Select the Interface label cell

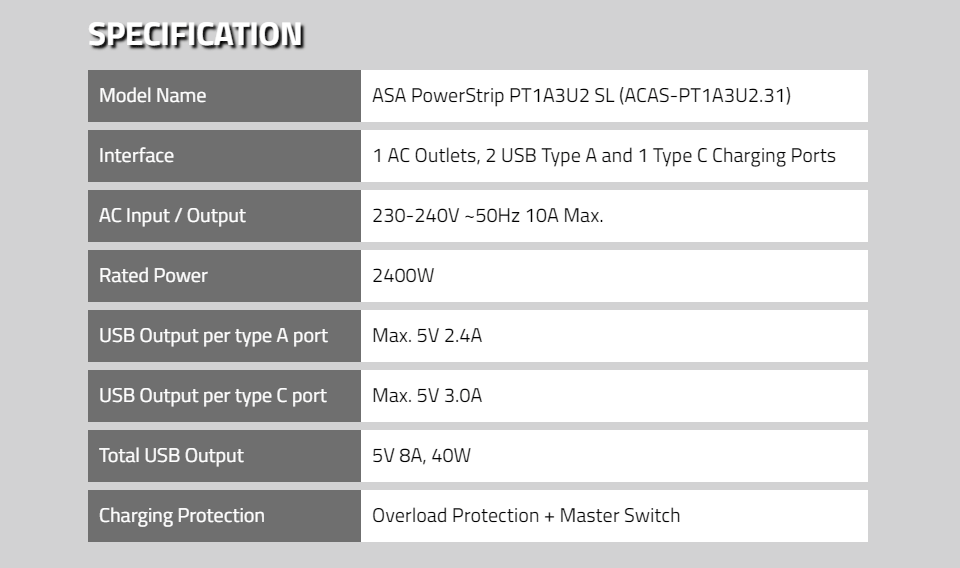[x=224, y=155]
